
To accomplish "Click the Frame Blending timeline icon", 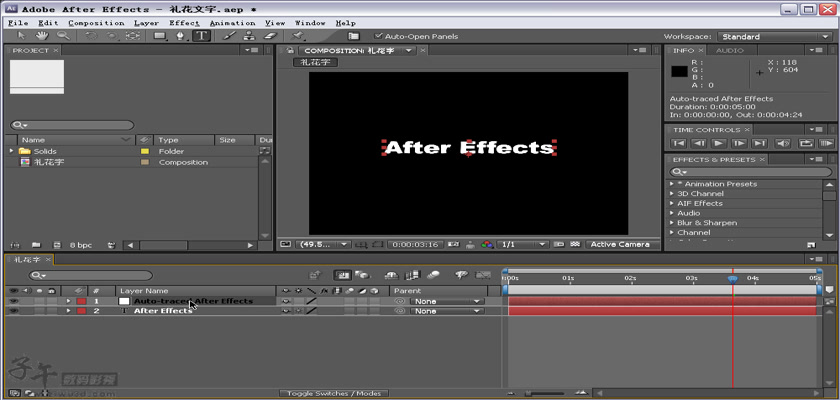I will pos(412,275).
